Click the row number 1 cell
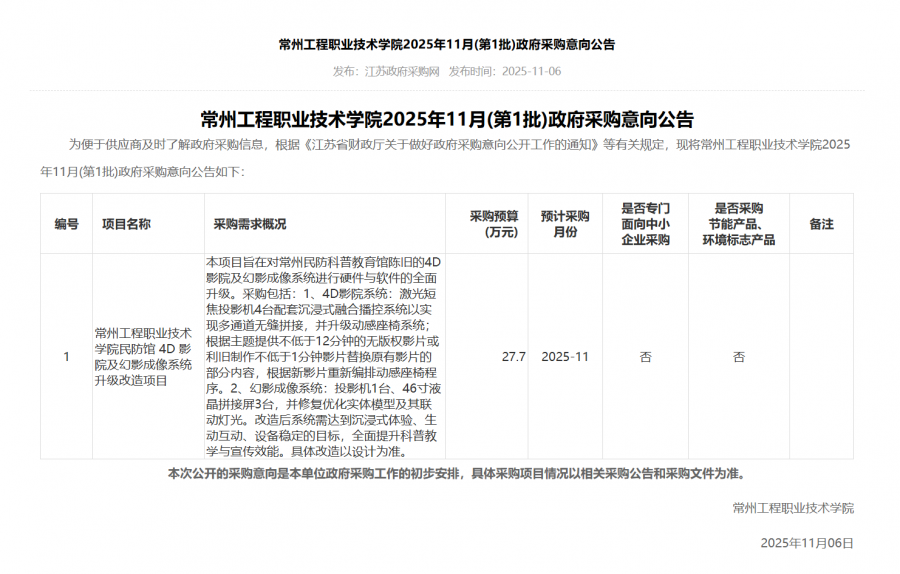Viewport: 900px width, 574px height. (66, 357)
